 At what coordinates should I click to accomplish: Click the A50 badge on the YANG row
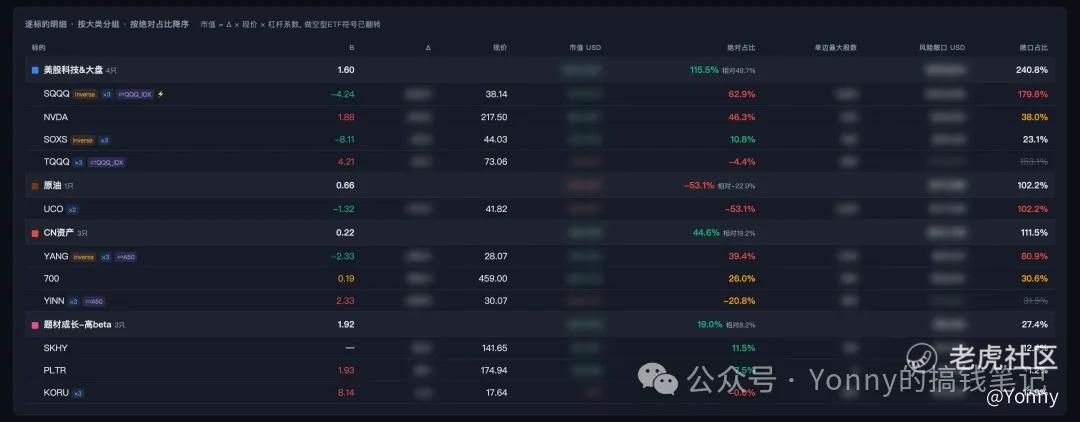point(126,257)
